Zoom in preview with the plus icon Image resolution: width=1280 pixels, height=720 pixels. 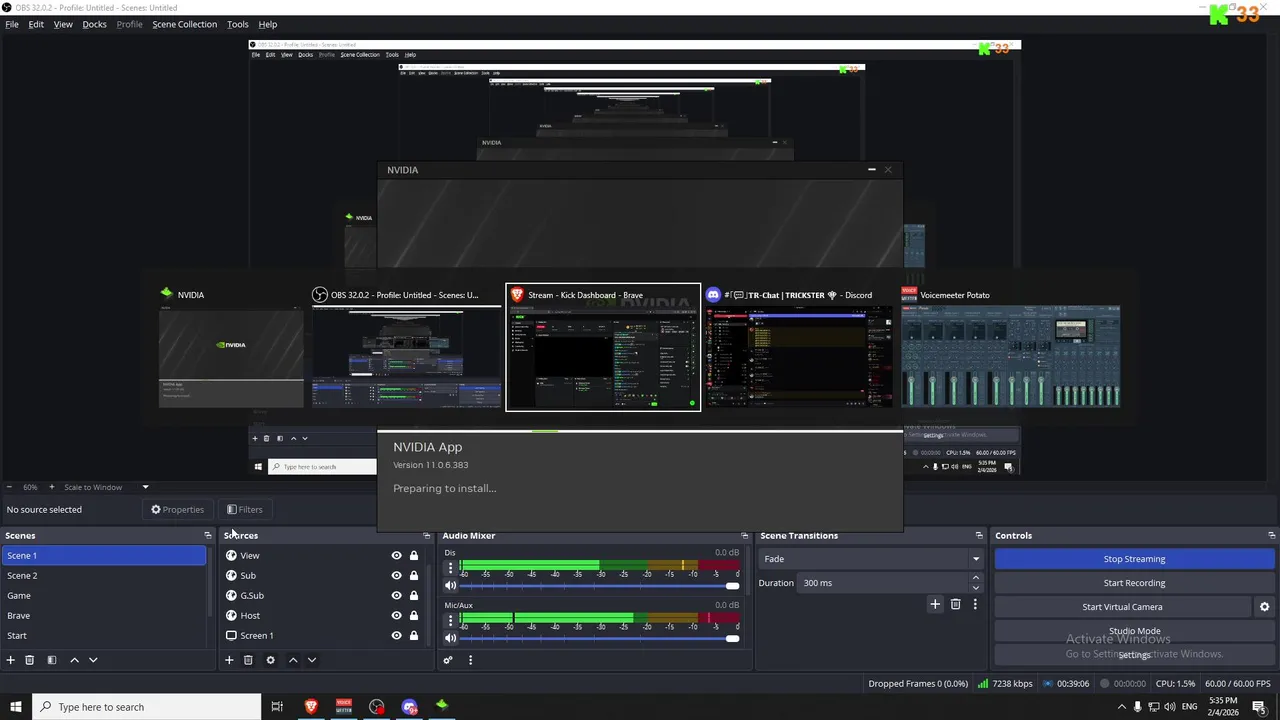click(52, 487)
